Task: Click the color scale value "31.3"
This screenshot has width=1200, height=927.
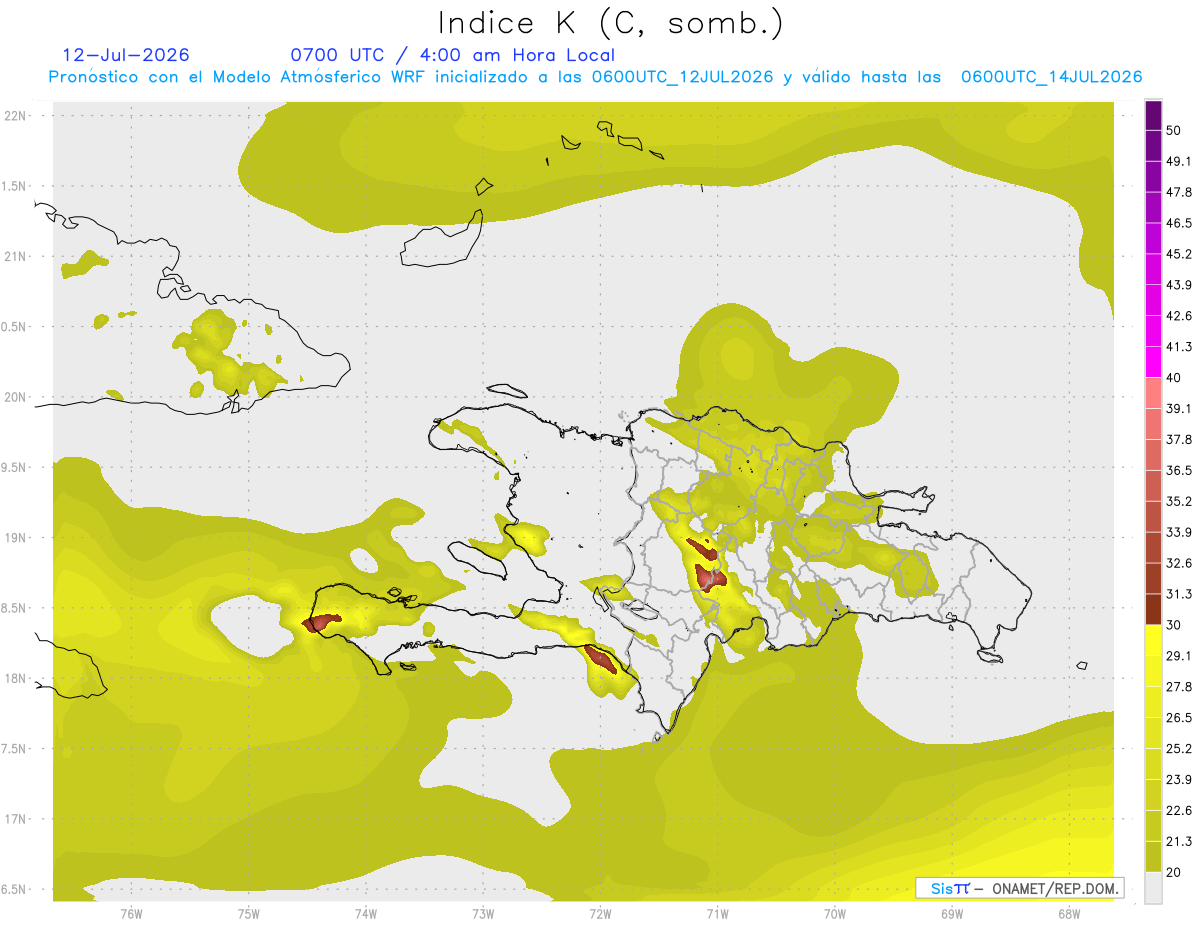Action: [1178, 594]
